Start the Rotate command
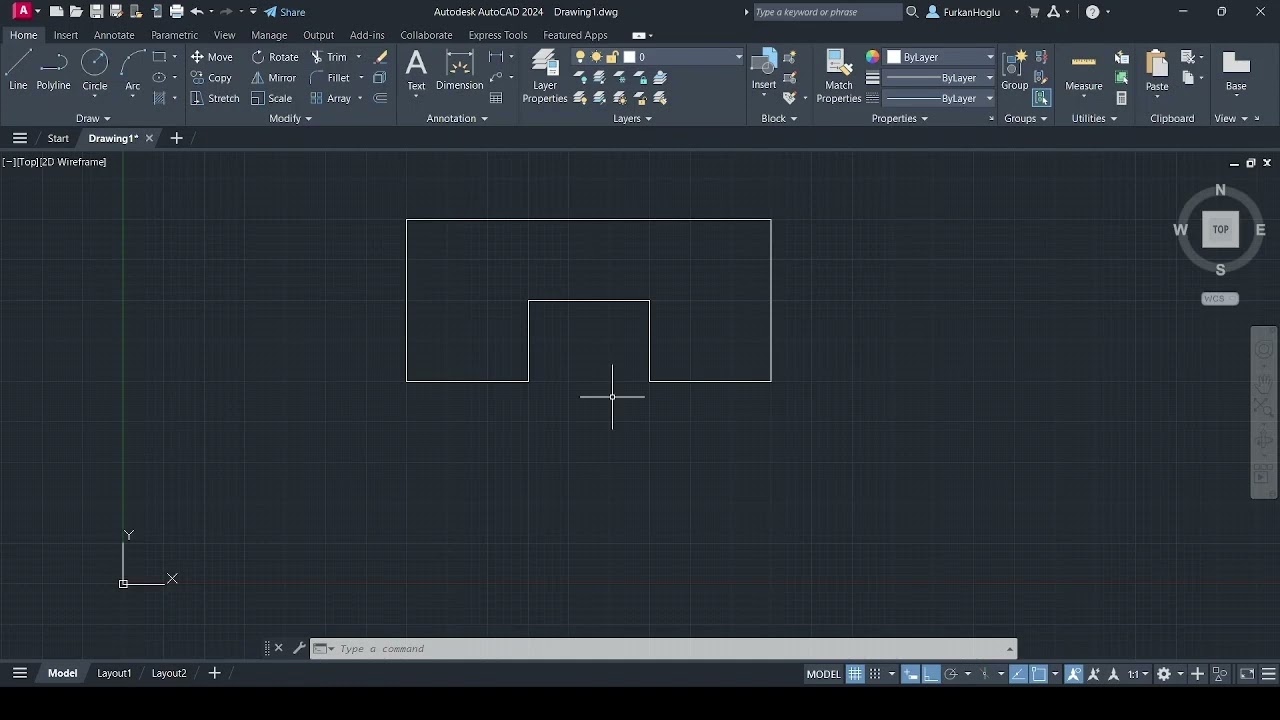1280x720 pixels. (275, 57)
